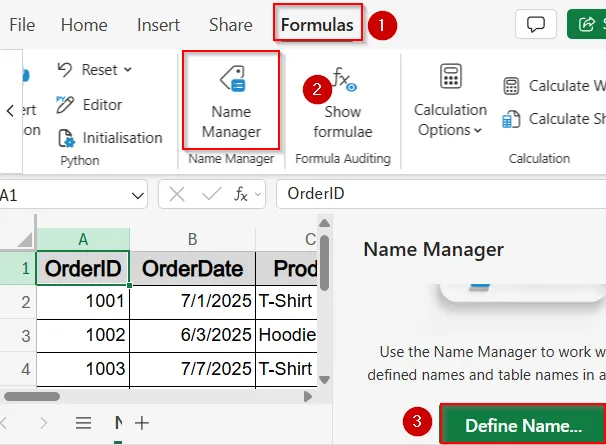
Task: Click the formula bar showing OrderID
Action: click(441, 194)
